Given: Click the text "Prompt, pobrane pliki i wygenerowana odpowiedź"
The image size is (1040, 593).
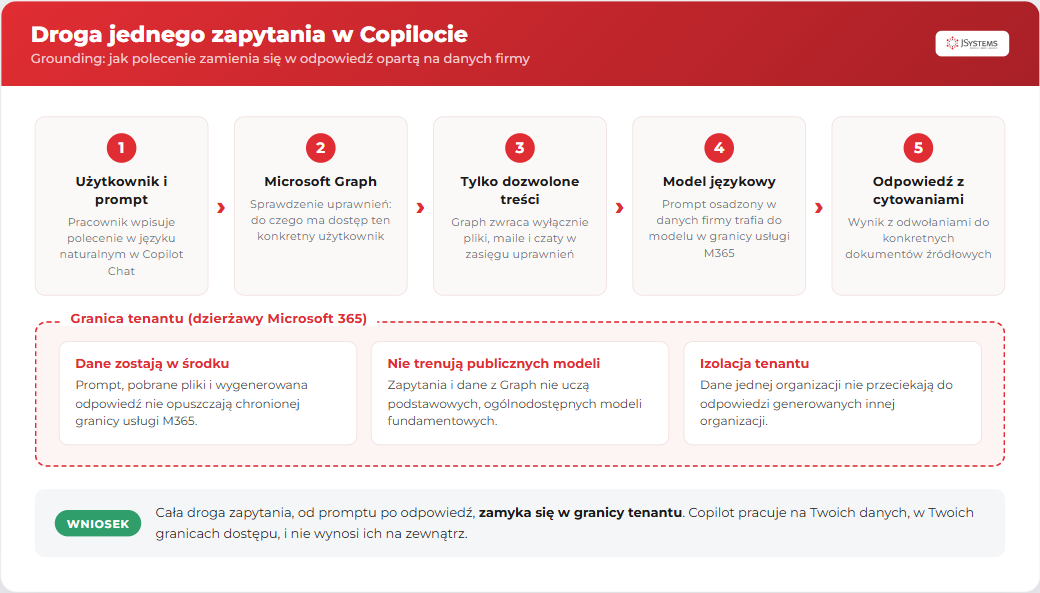Looking at the screenshot, I should (192, 403).
